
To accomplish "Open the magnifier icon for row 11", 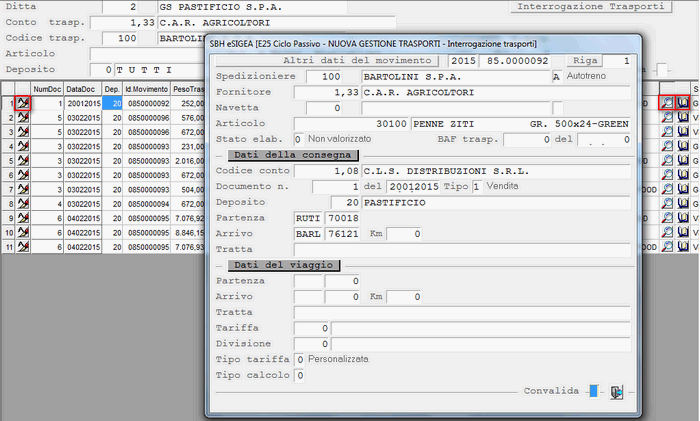I will point(667,246).
